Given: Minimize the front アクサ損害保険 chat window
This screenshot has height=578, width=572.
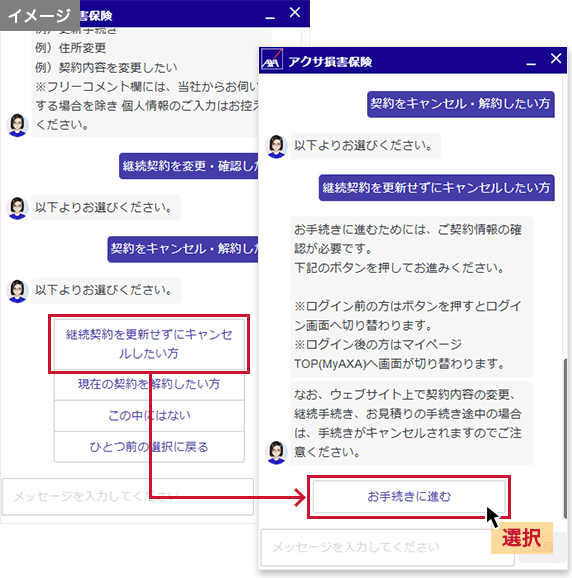Looking at the screenshot, I should click(x=531, y=64).
